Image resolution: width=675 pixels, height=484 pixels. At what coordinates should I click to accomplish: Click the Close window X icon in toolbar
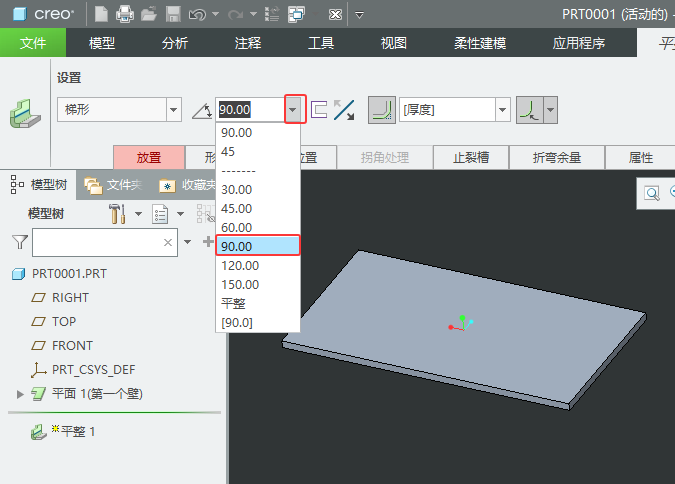coord(335,15)
